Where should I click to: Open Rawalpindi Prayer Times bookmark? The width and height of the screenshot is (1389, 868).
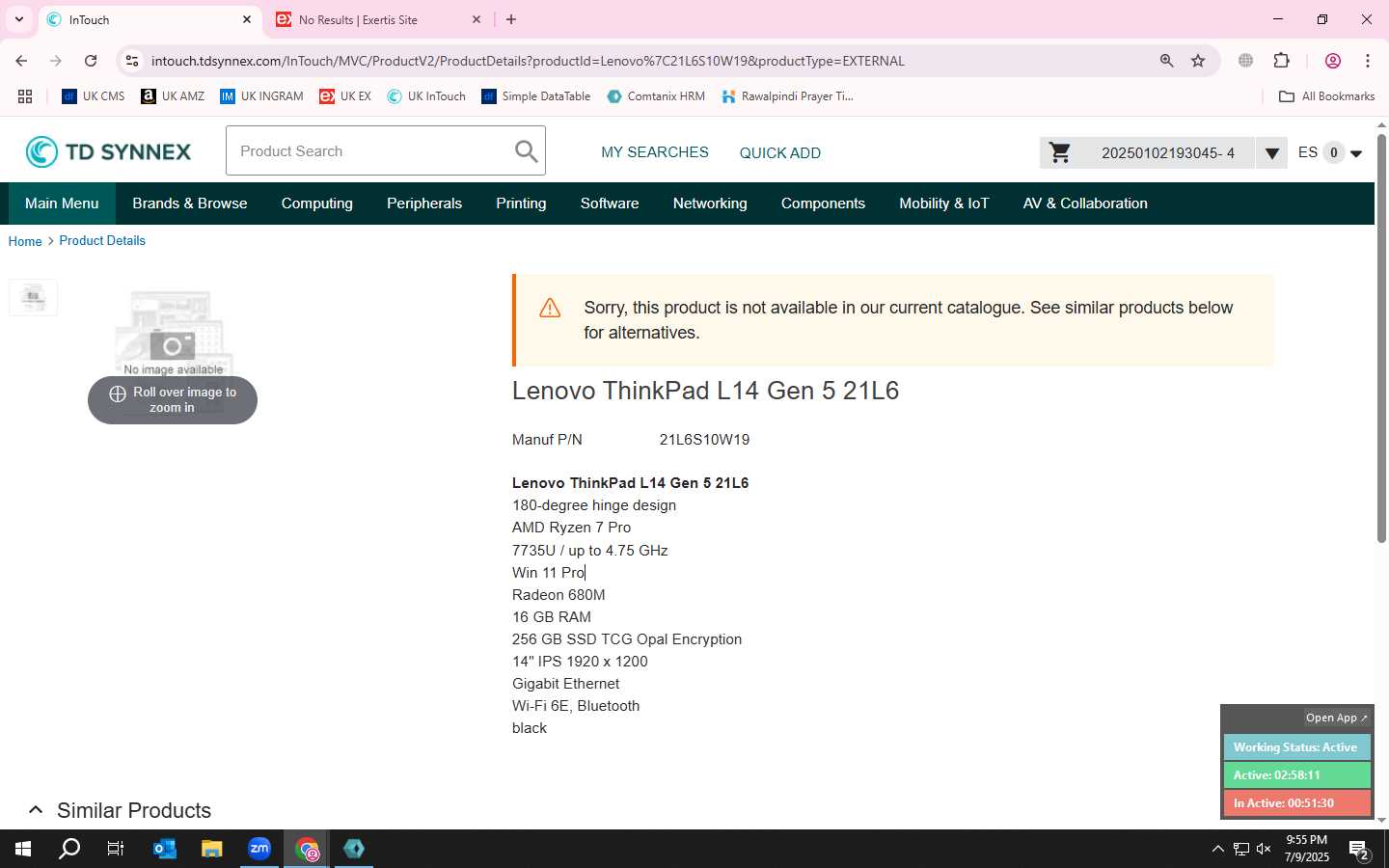click(x=787, y=96)
